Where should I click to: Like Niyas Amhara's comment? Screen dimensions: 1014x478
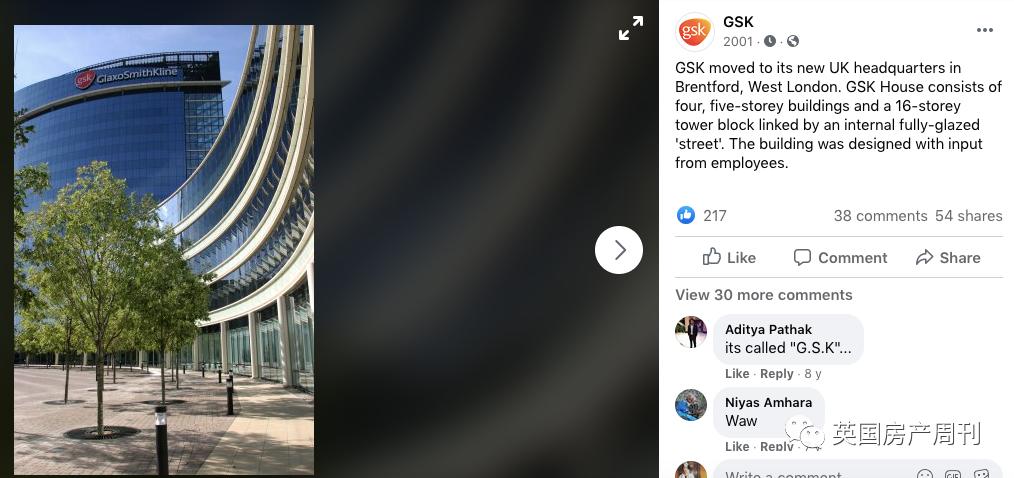tap(737, 446)
